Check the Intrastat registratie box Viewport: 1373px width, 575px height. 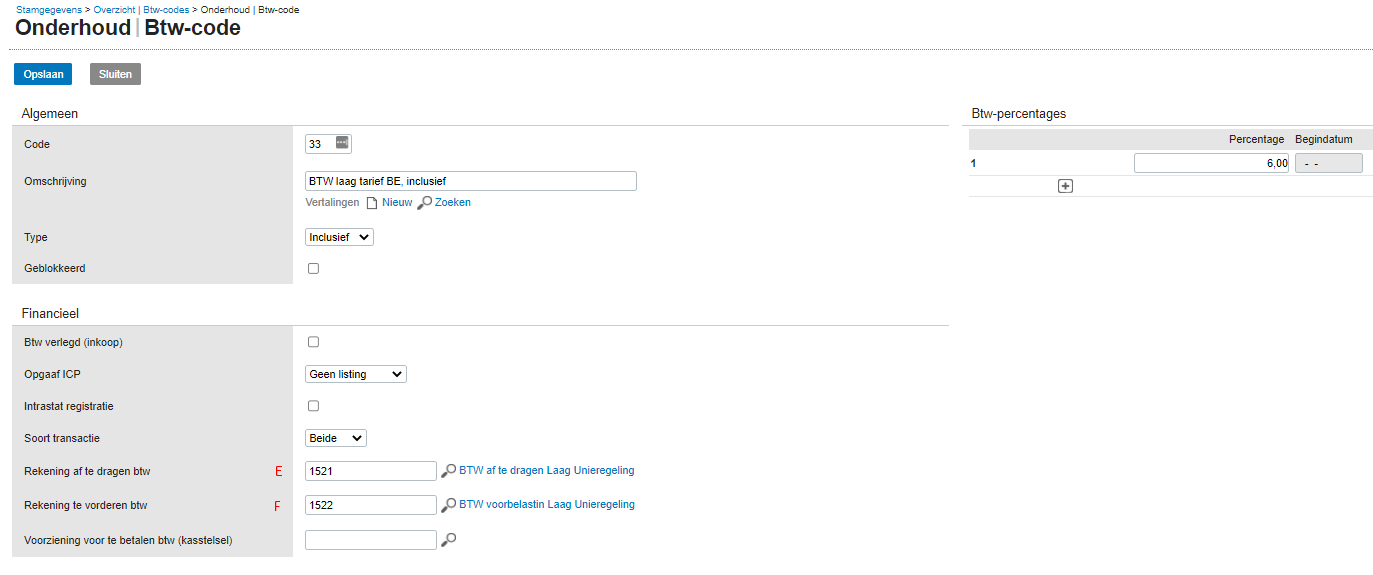pyautogui.click(x=313, y=406)
